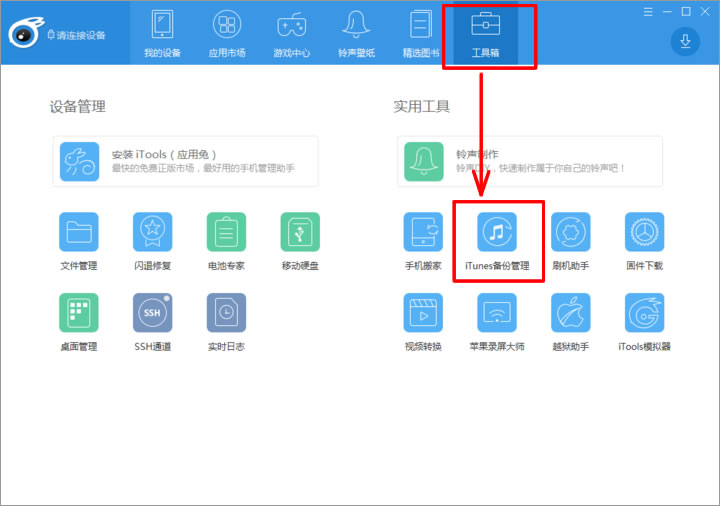
Task: Click the 请连接设备 connect device status
Action: pyautogui.click(x=77, y=35)
